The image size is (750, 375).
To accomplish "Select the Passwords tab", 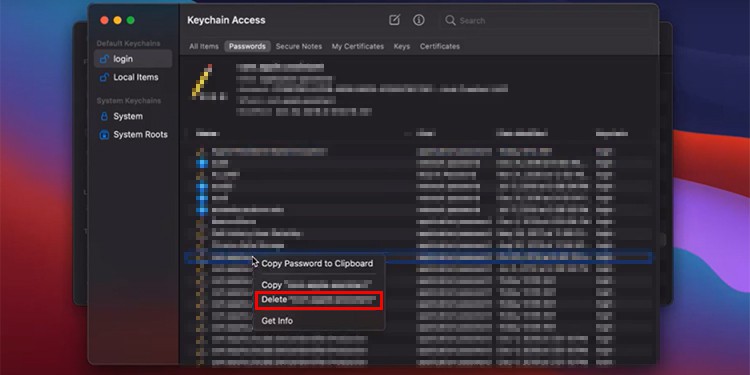I will [247, 46].
